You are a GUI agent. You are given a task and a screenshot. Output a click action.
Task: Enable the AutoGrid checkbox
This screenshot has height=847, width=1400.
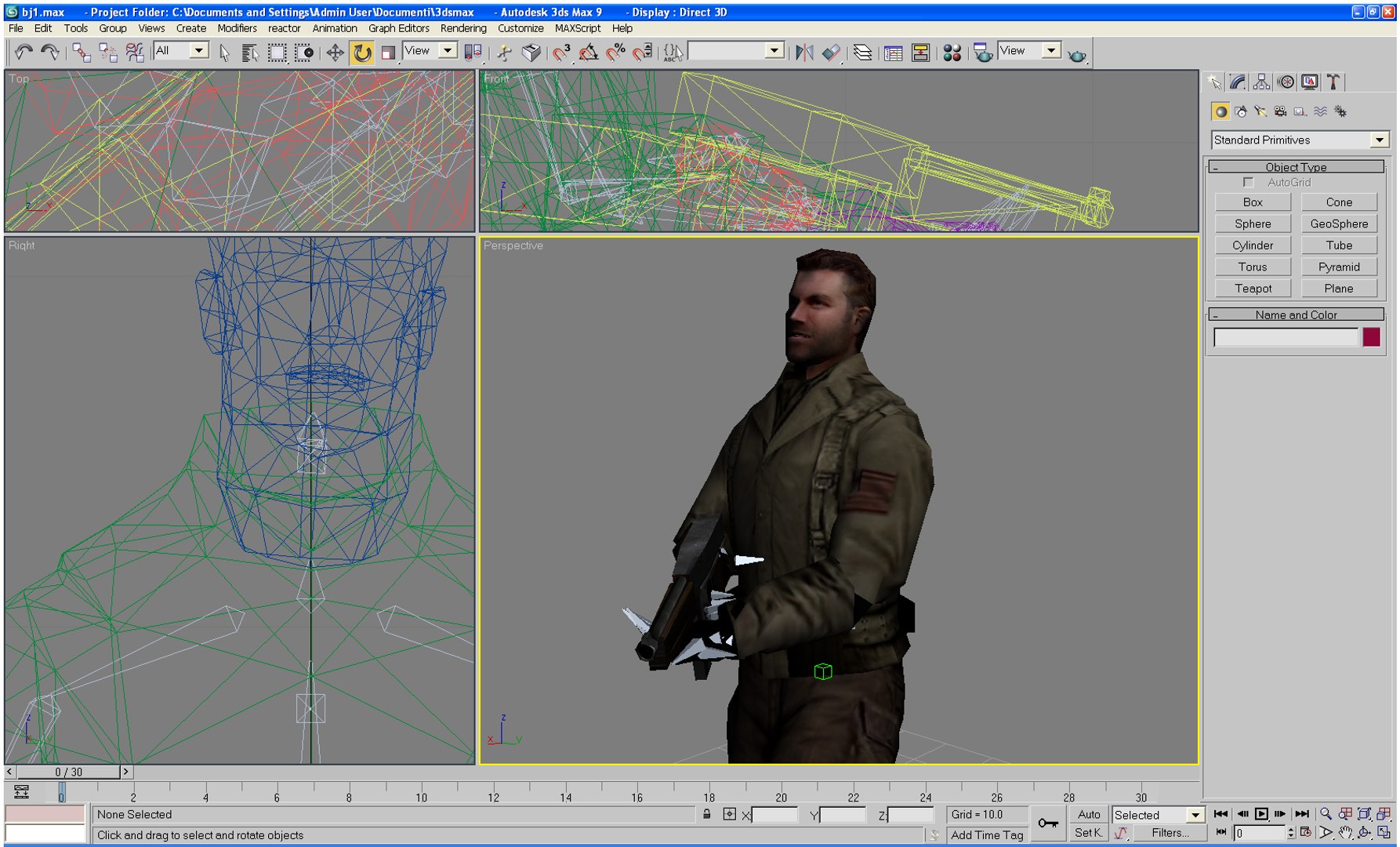point(1249,183)
